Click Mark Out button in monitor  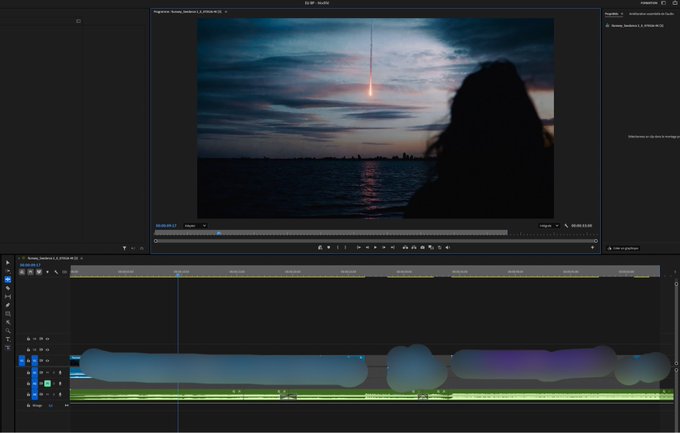point(346,247)
